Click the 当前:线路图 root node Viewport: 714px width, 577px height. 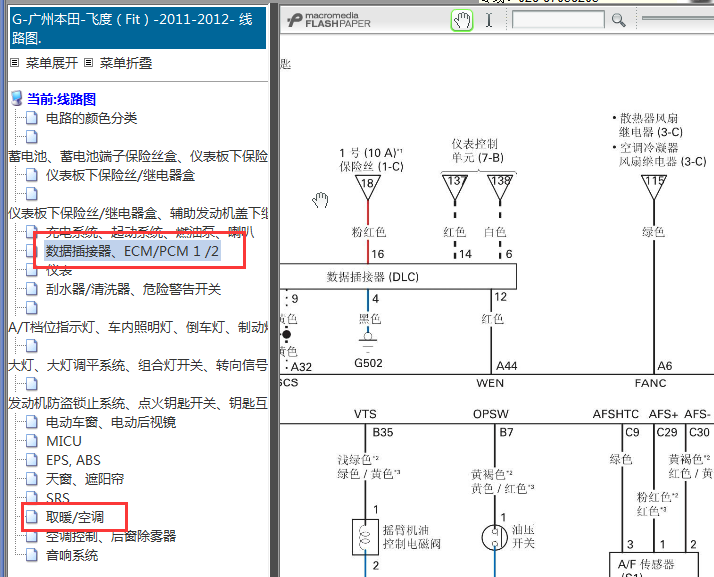coord(61,99)
